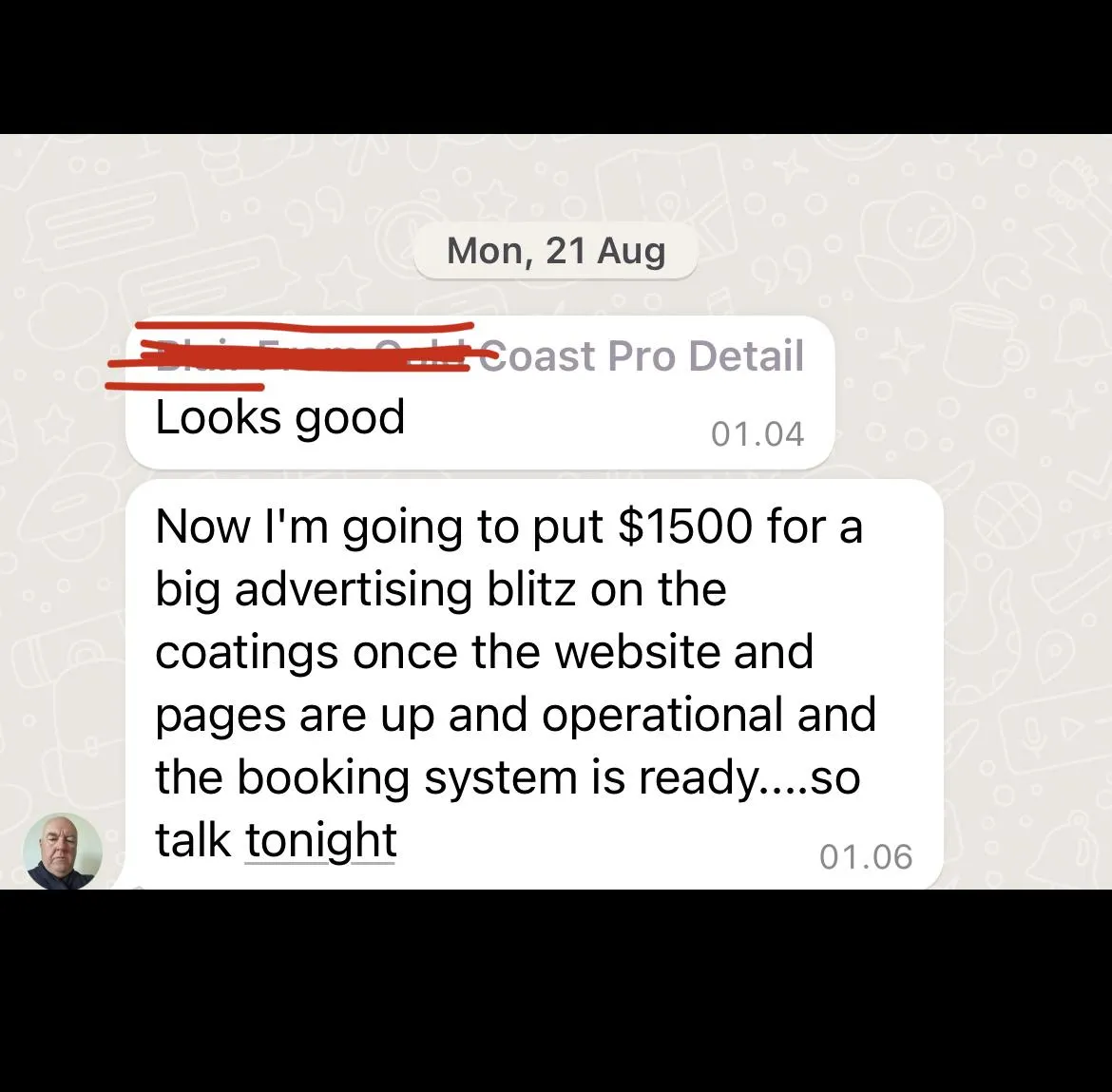Tap the 01.04 message timestamp
Image resolution: width=1112 pixels, height=1092 pixels.
(x=757, y=434)
